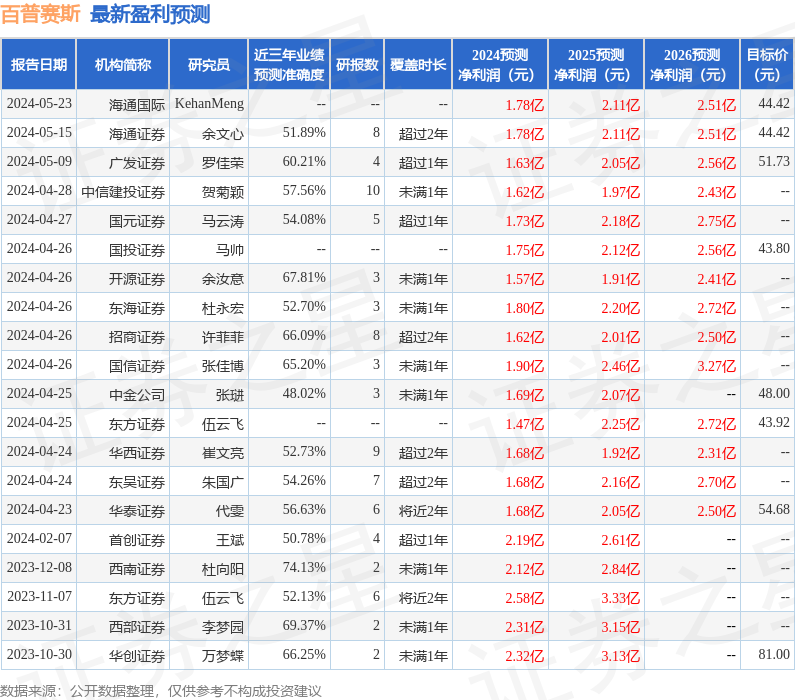Click the 近三年业绩预测准确度 header
This screenshot has height=700, width=795.
coord(289,64)
